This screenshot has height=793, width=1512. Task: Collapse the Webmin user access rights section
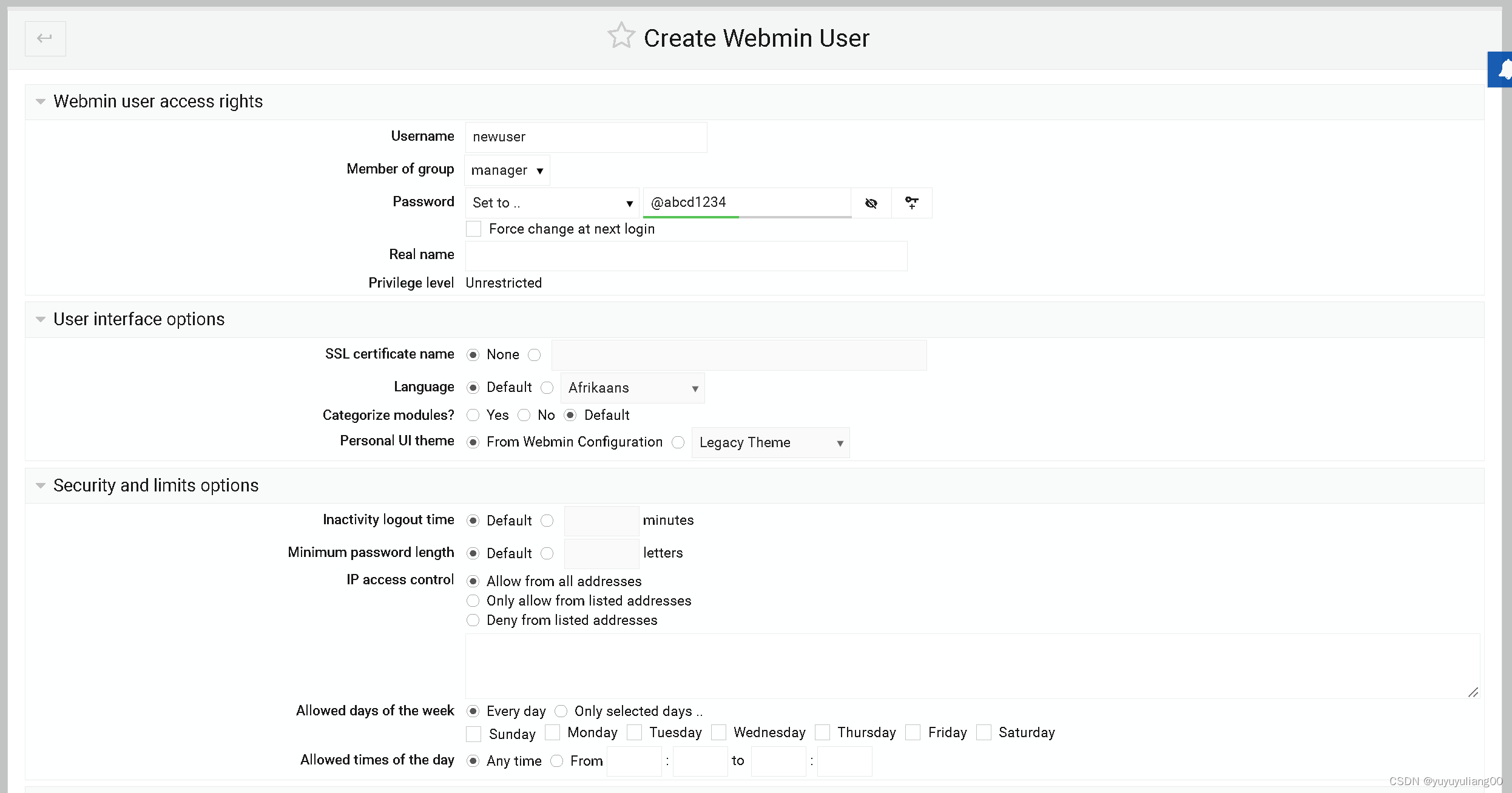pos(40,101)
